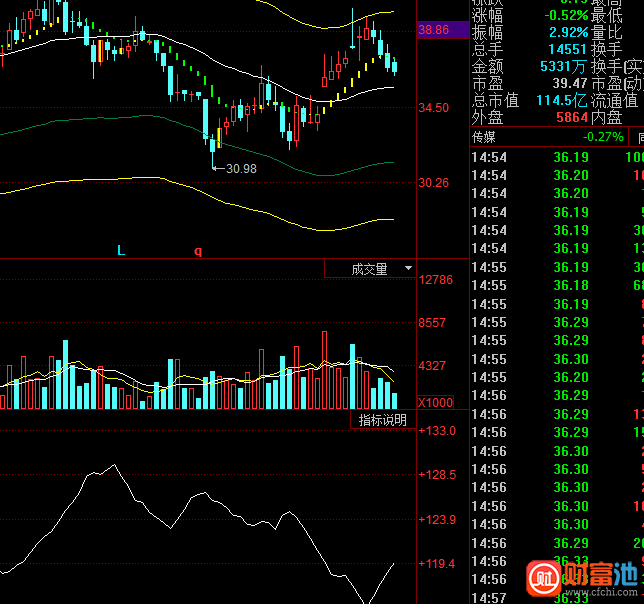
Task: Click the +123.9 indicator axis value
Action: click(437, 520)
